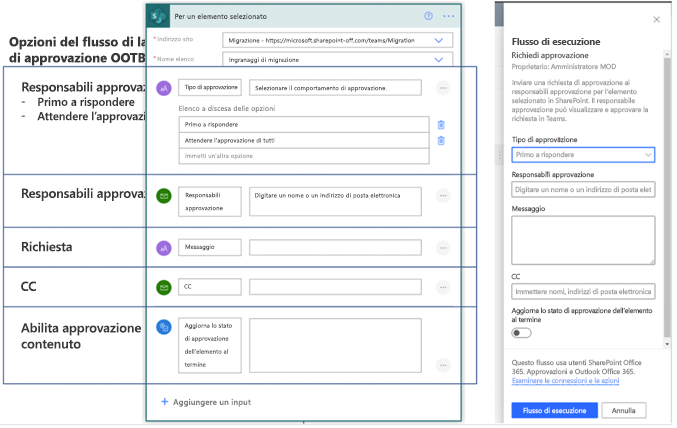Click the 'Messaggio' name field in designer

tap(211, 248)
